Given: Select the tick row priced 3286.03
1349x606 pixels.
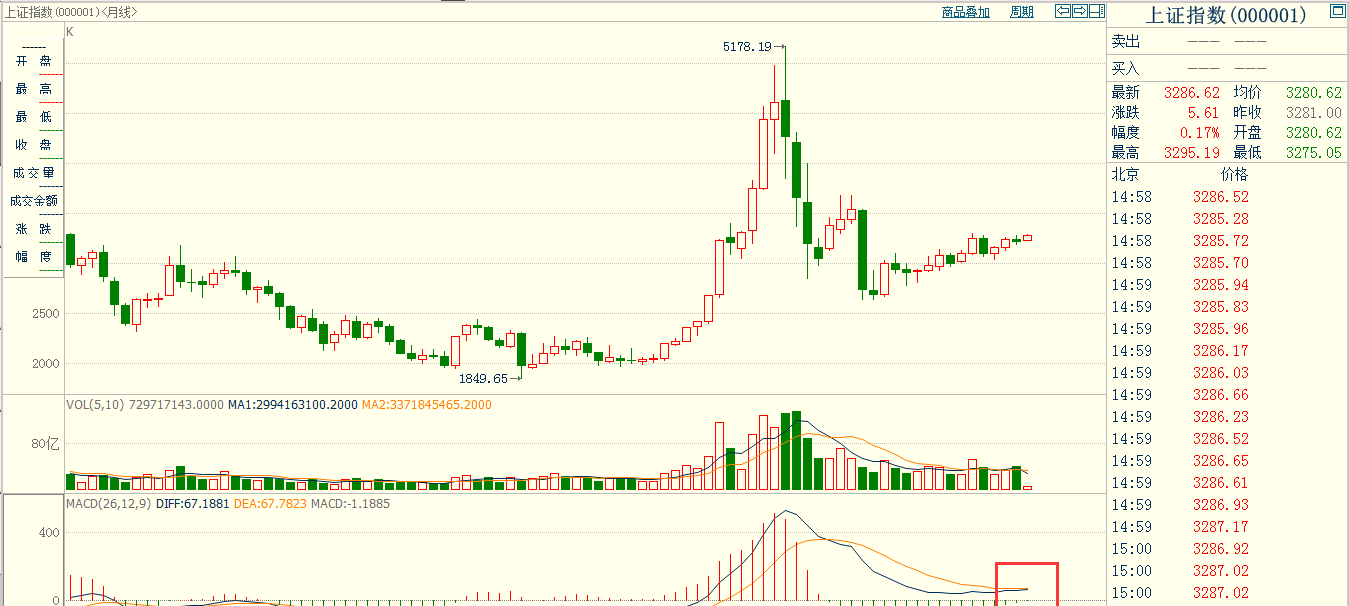Looking at the screenshot, I should [x=1228, y=372].
